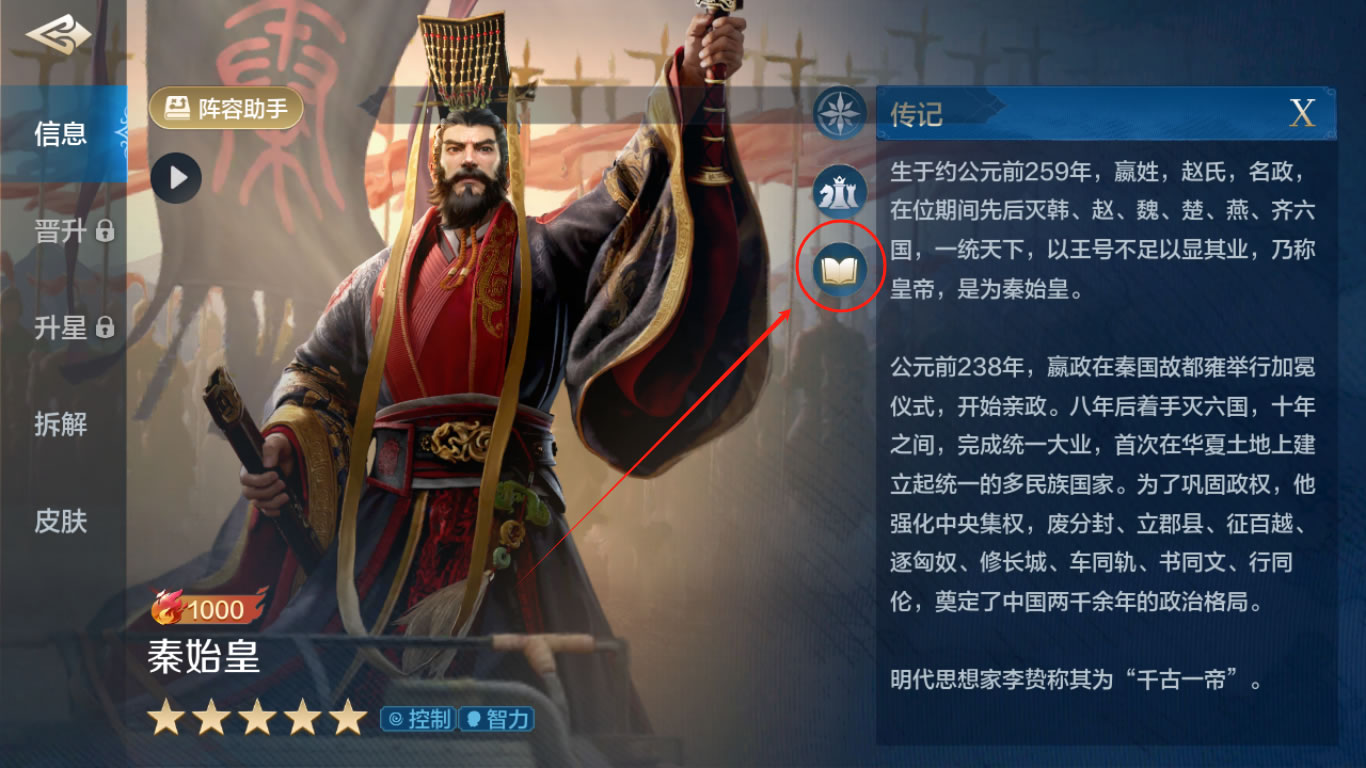Play the hero animation preview
Viewport: 1366px width, 768px height.
click(177, 179)
